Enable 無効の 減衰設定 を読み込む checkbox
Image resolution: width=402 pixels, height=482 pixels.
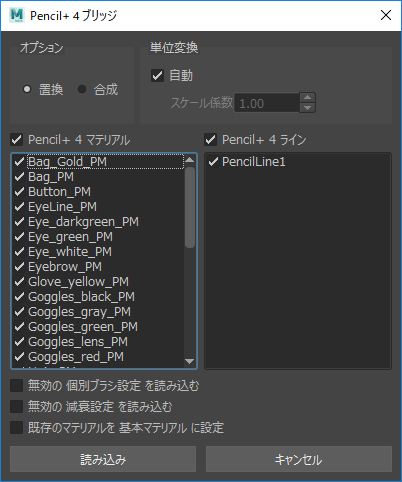click(x=17, y=407)
